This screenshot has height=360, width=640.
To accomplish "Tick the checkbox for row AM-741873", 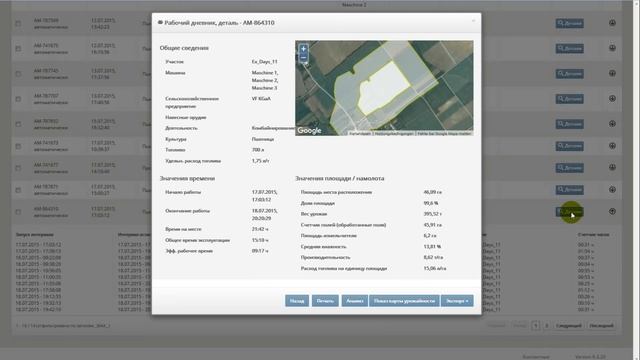I will pos(18,146).
